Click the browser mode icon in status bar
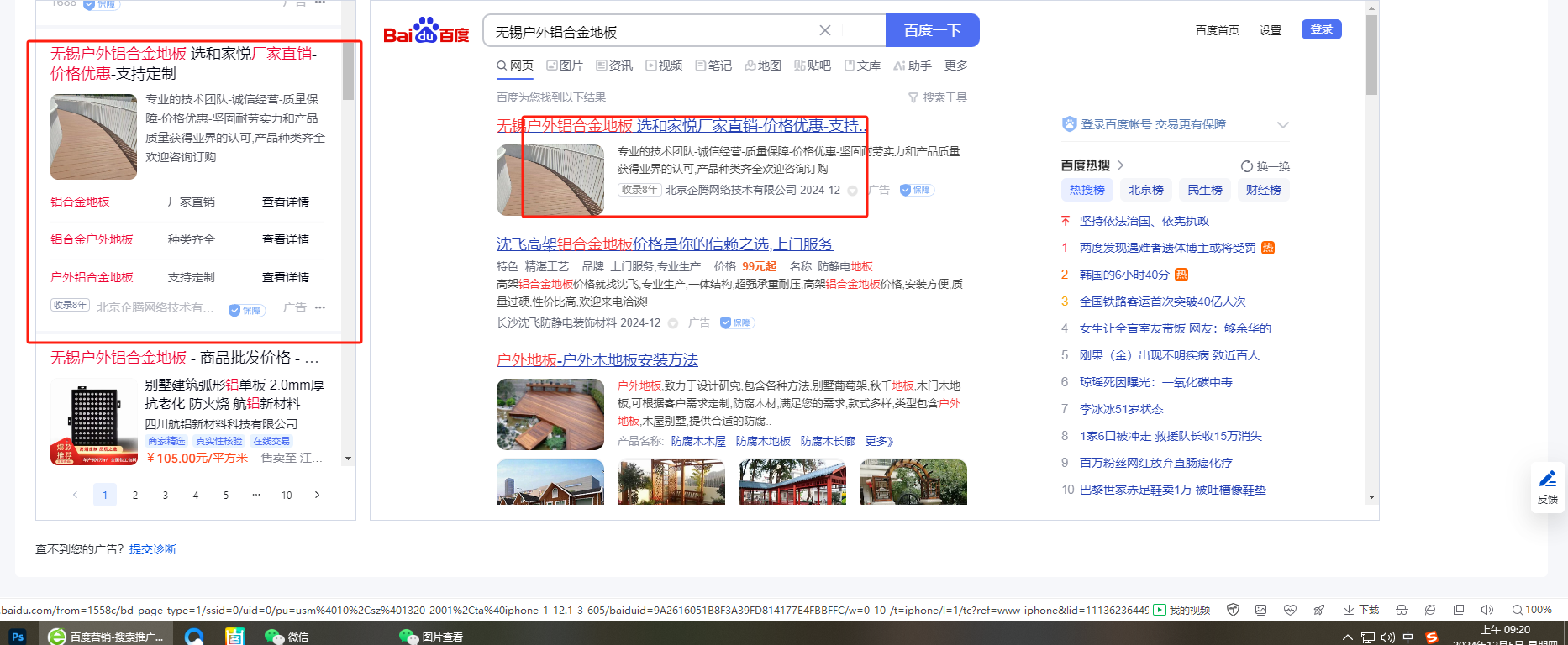Screen dimensions: 1568x645 tap(1430, 610)
